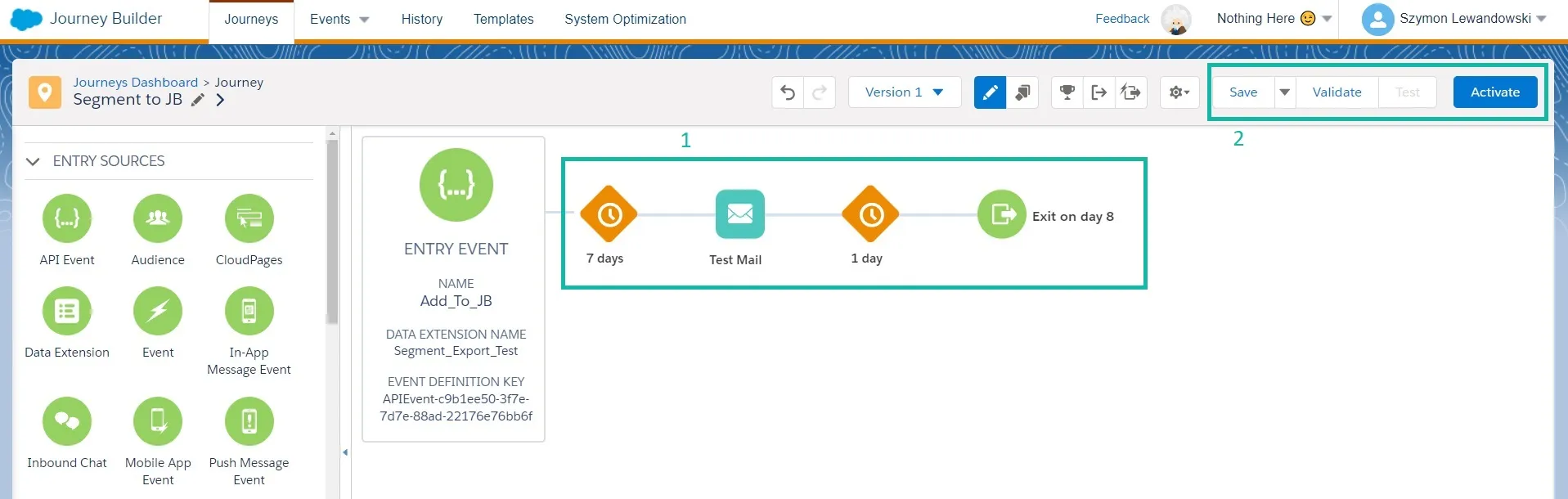Click the goal trophy icon

point(1067,92)
